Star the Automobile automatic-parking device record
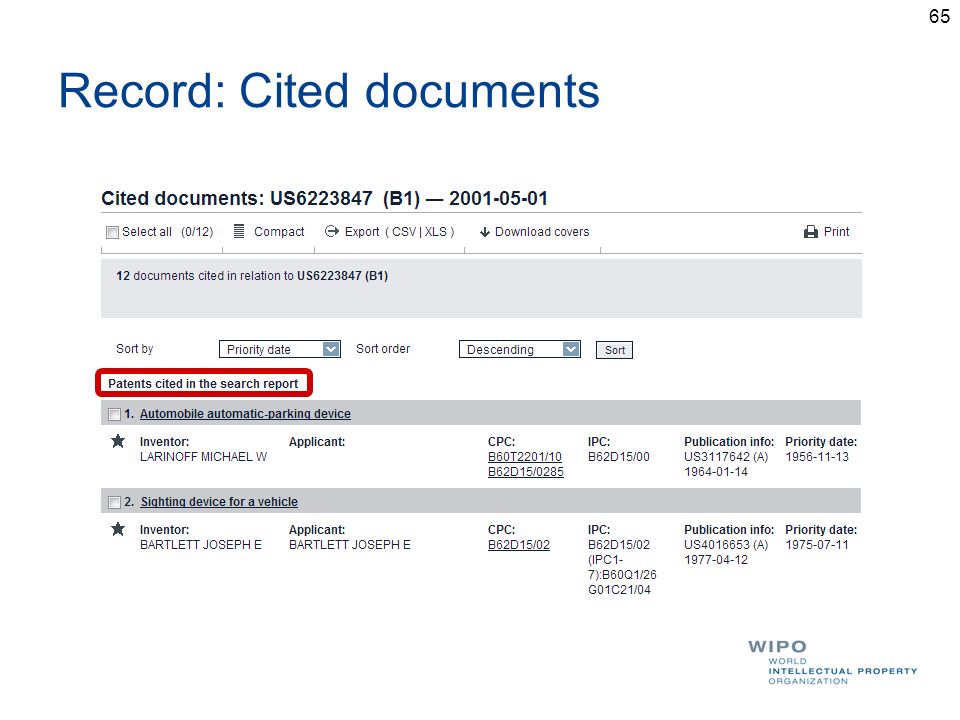This screenshot has height=720, width=960. click(x=118, y=441)
